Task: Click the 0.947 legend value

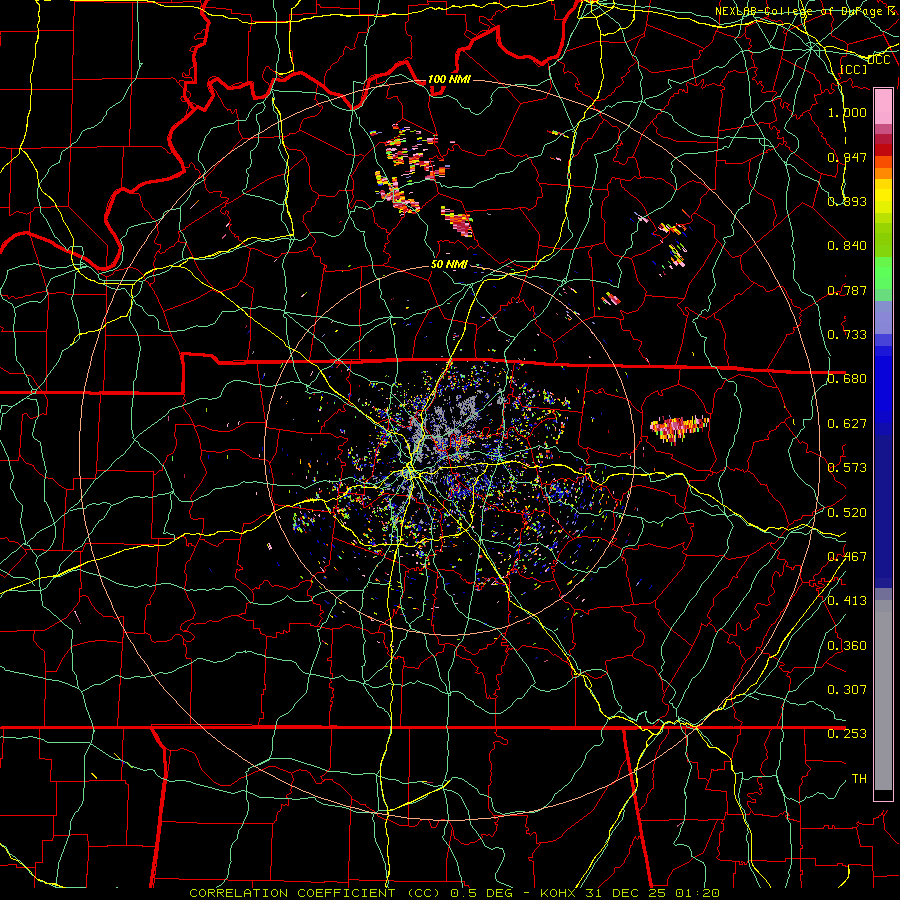Action: [x=847, y=157]
